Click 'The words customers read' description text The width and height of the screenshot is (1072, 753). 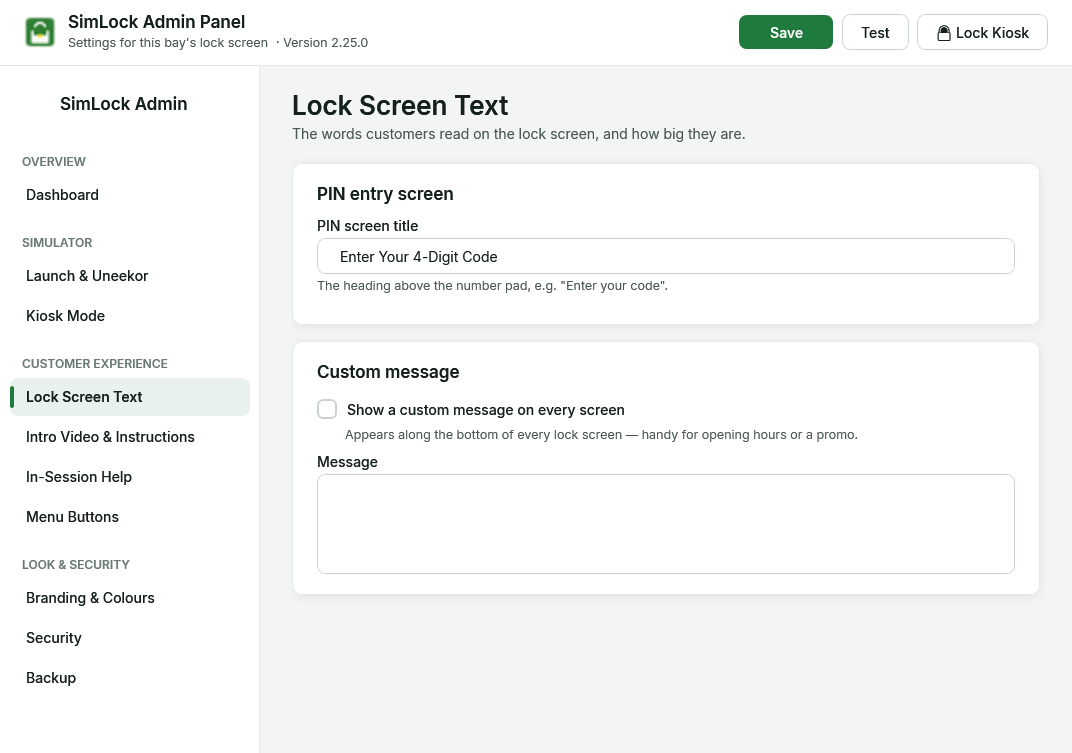tap(518, 134)
